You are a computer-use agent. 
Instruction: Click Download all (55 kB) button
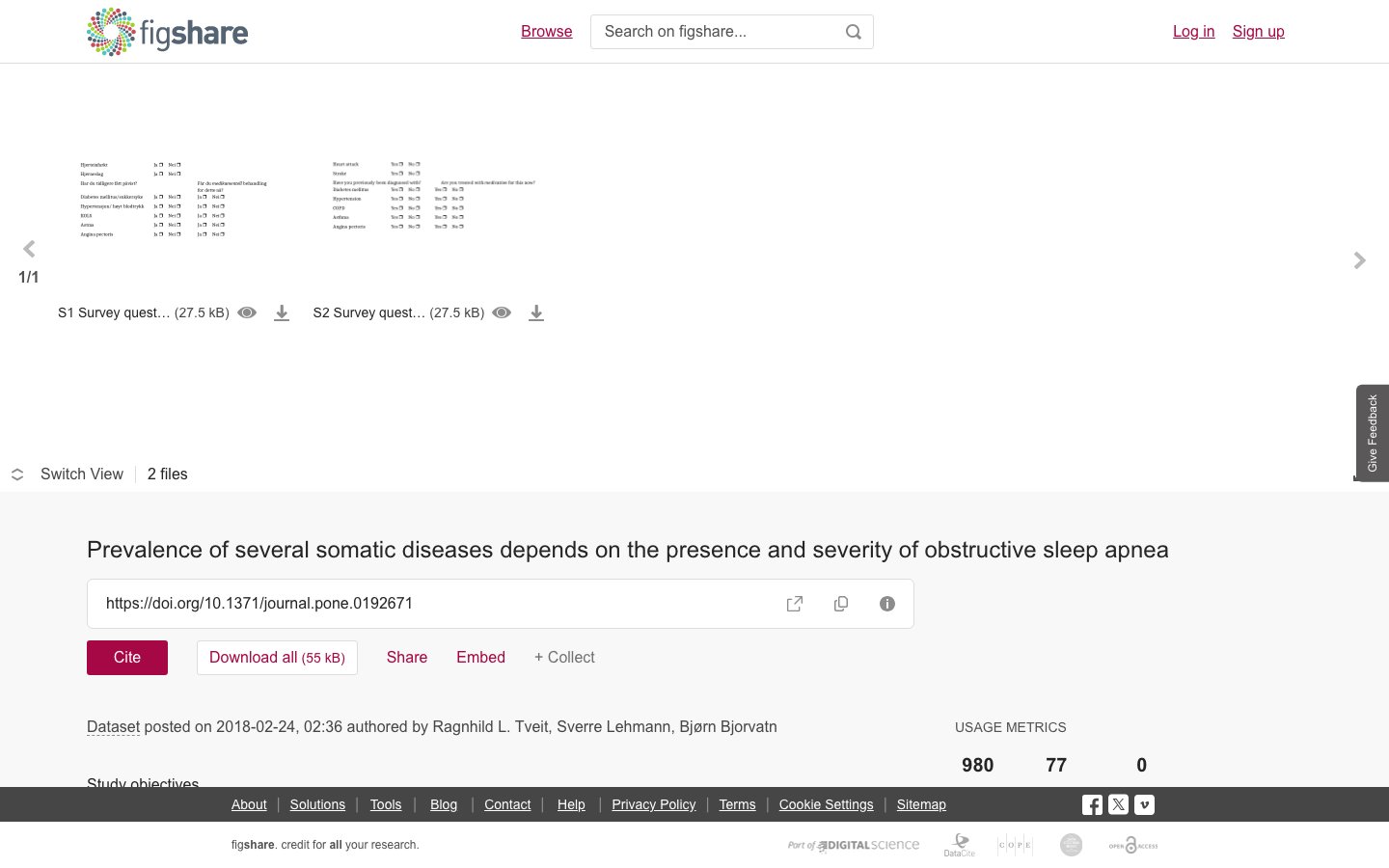coord(277,658)
